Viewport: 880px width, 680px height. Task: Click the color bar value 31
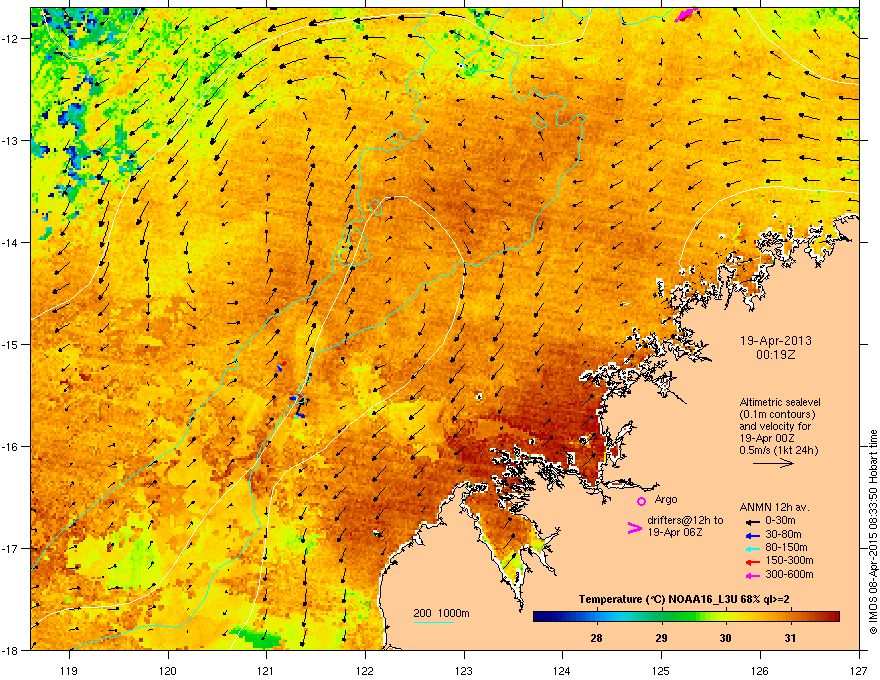tap(790, 638)
